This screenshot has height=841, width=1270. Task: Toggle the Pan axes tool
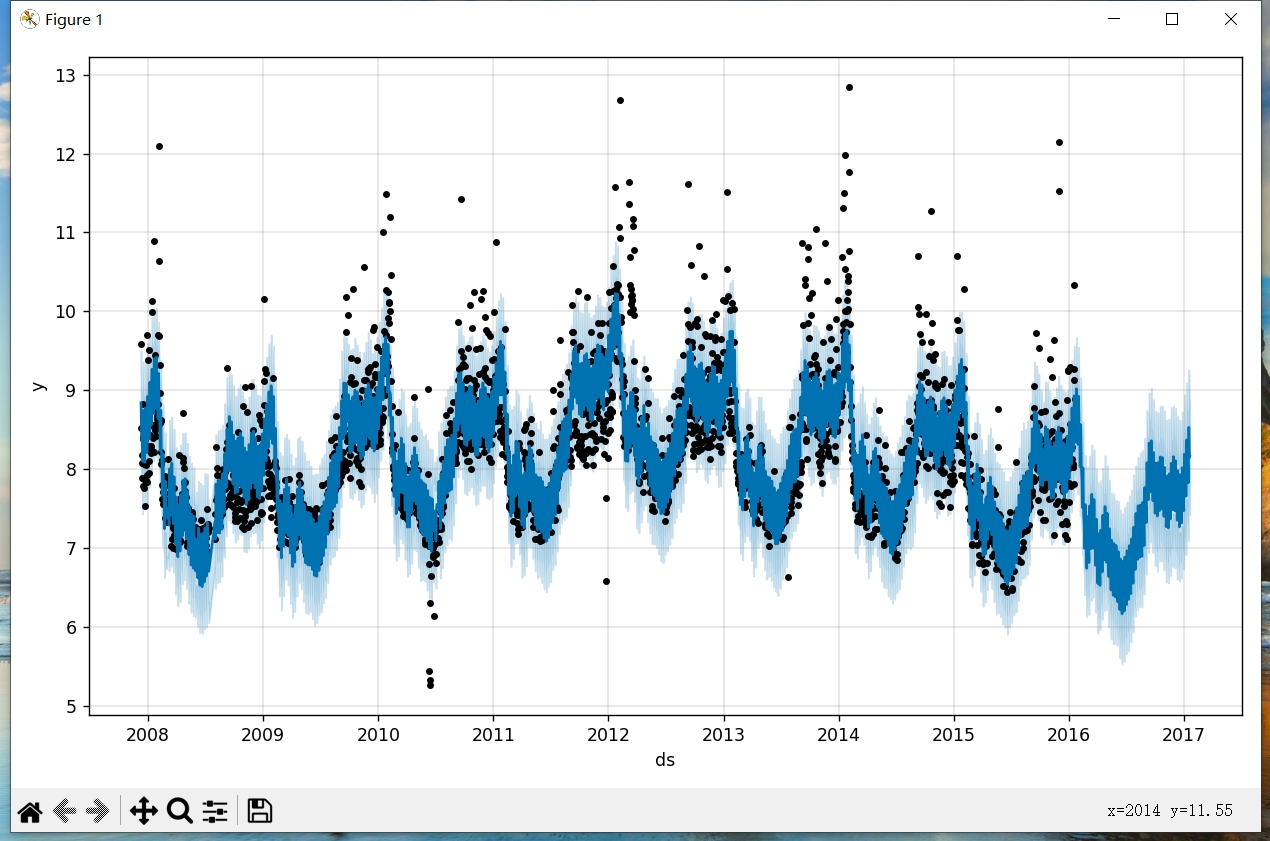(144, 811)
